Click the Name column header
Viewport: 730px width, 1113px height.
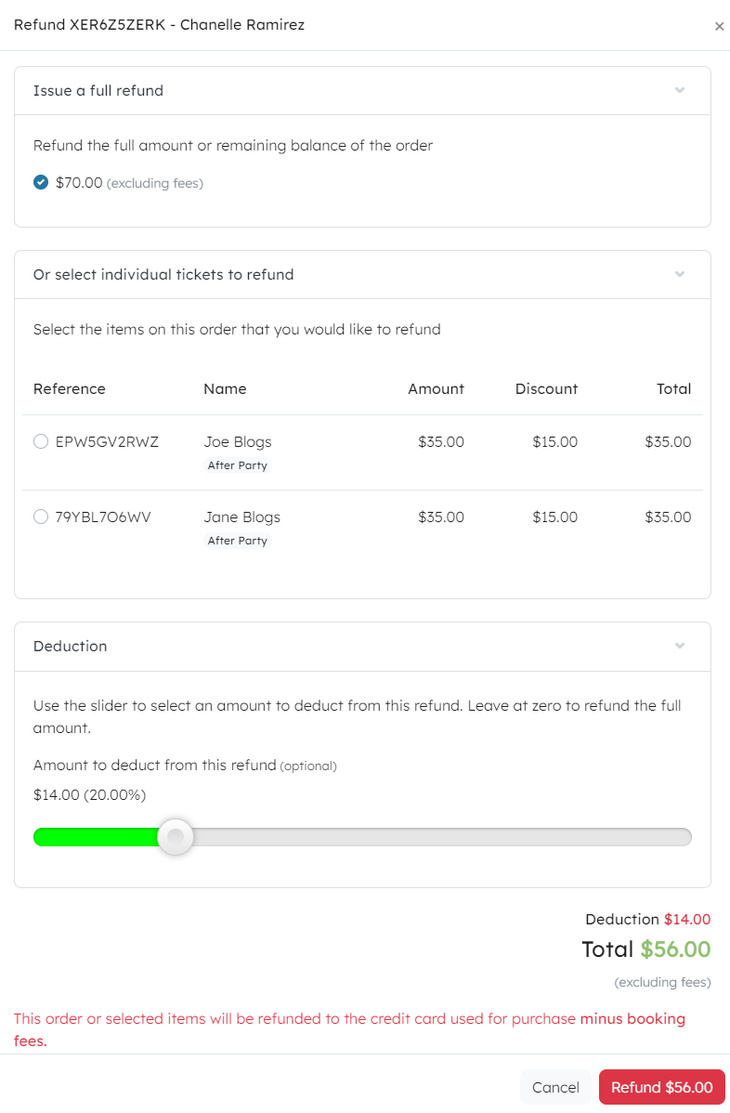224,388
